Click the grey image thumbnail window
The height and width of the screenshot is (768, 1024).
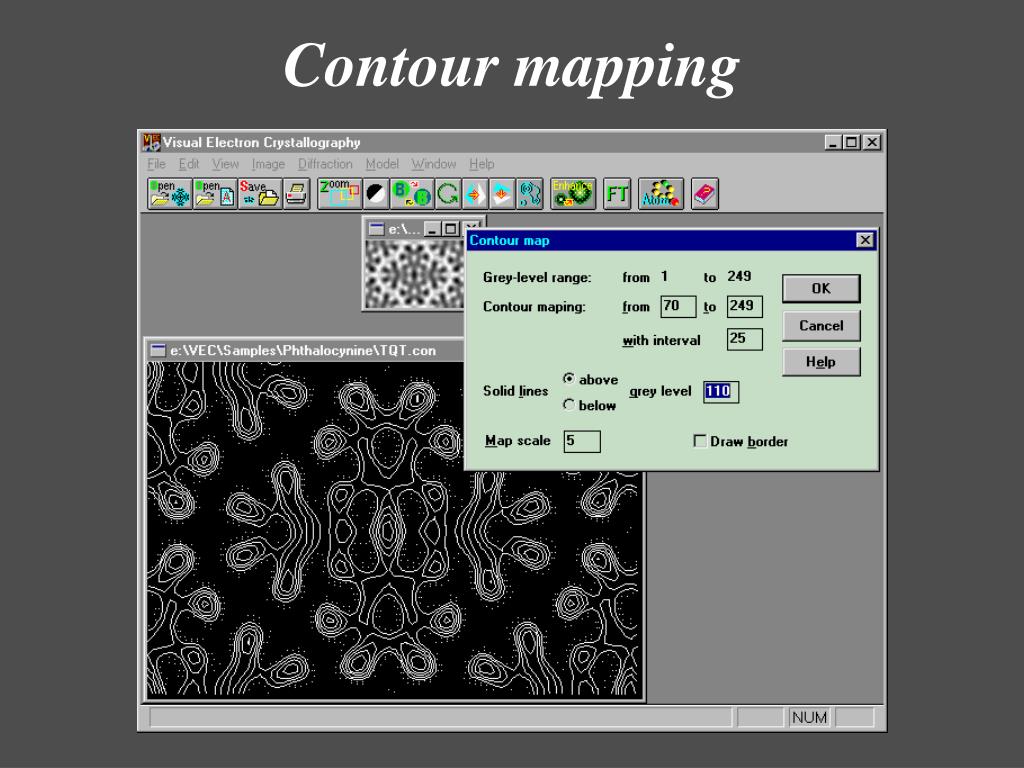coord(414,273)
